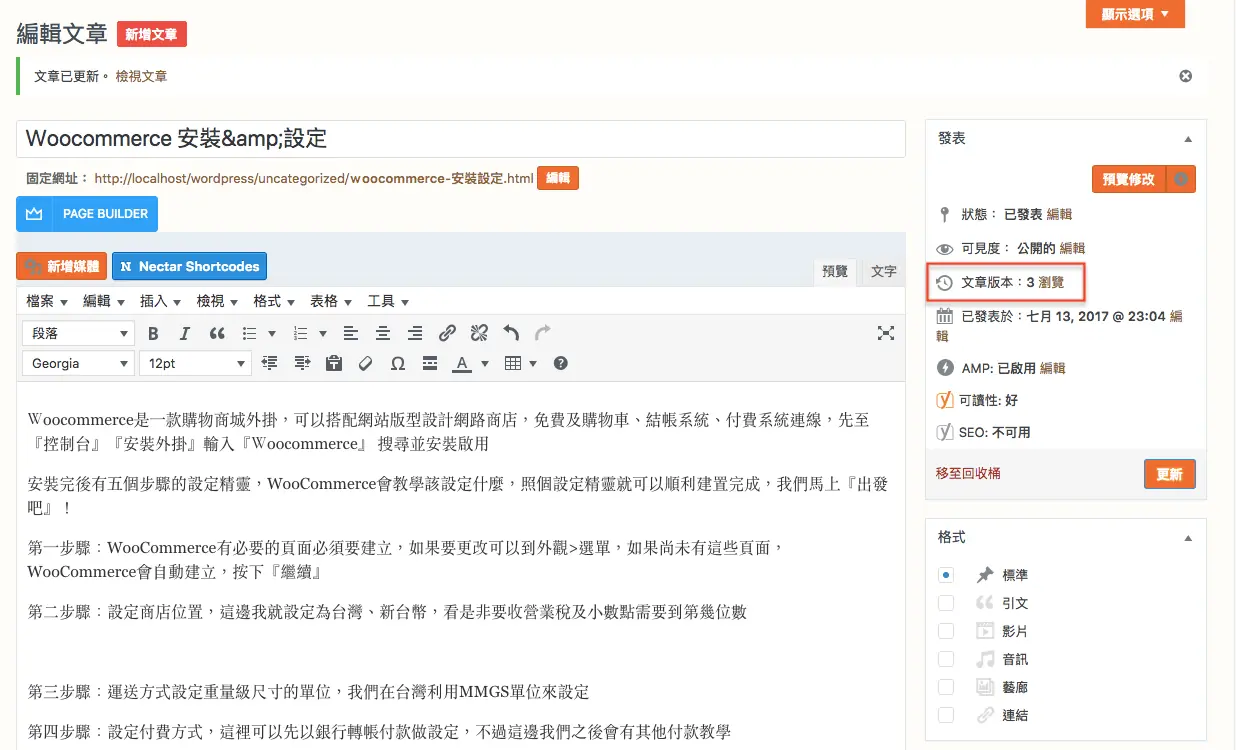Open the 12pt font size dropdown
Viewport: 1236px width, 750px height.
[194, 364]
